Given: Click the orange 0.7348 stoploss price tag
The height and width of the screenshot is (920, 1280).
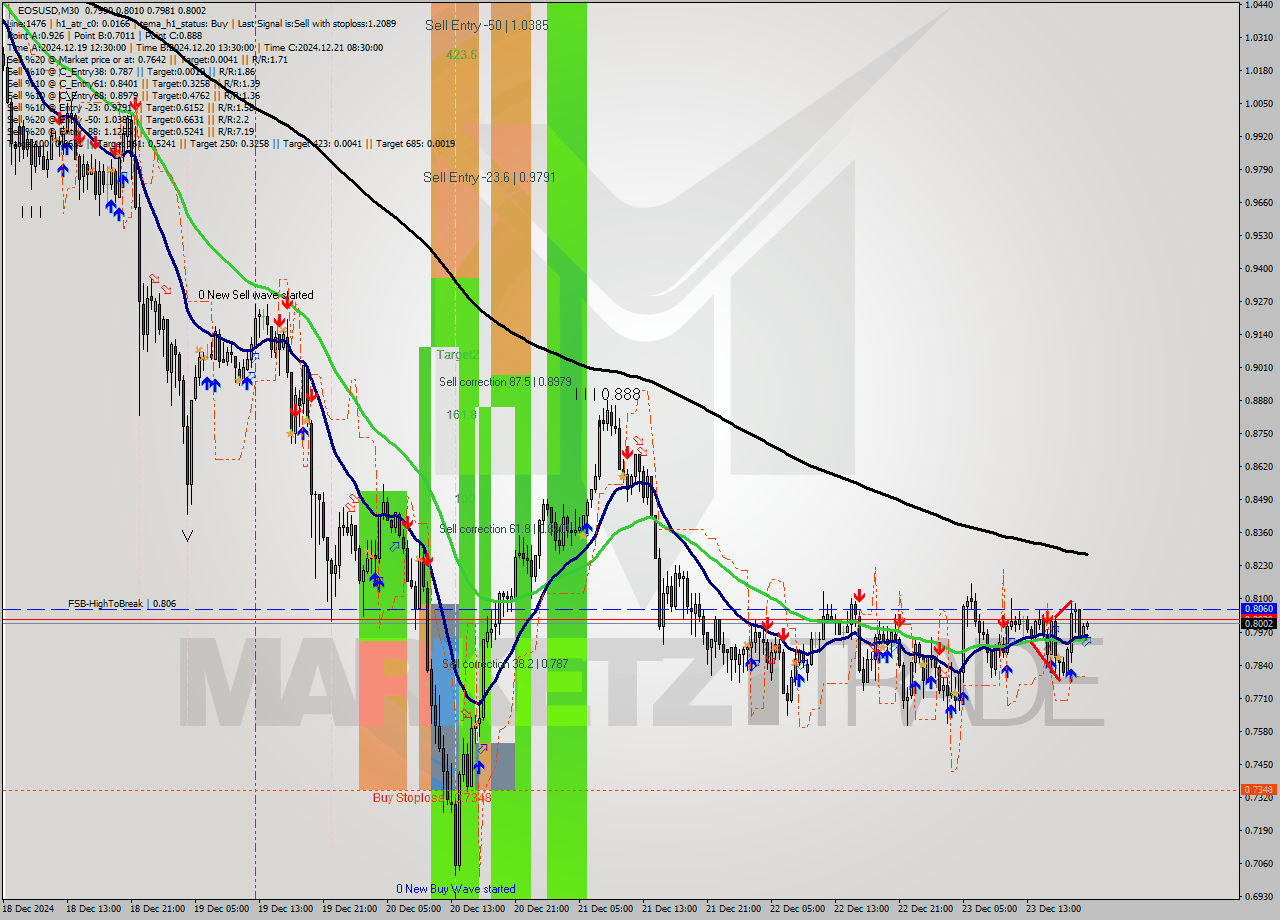Looking at the screenshot, I should 1258,790.
